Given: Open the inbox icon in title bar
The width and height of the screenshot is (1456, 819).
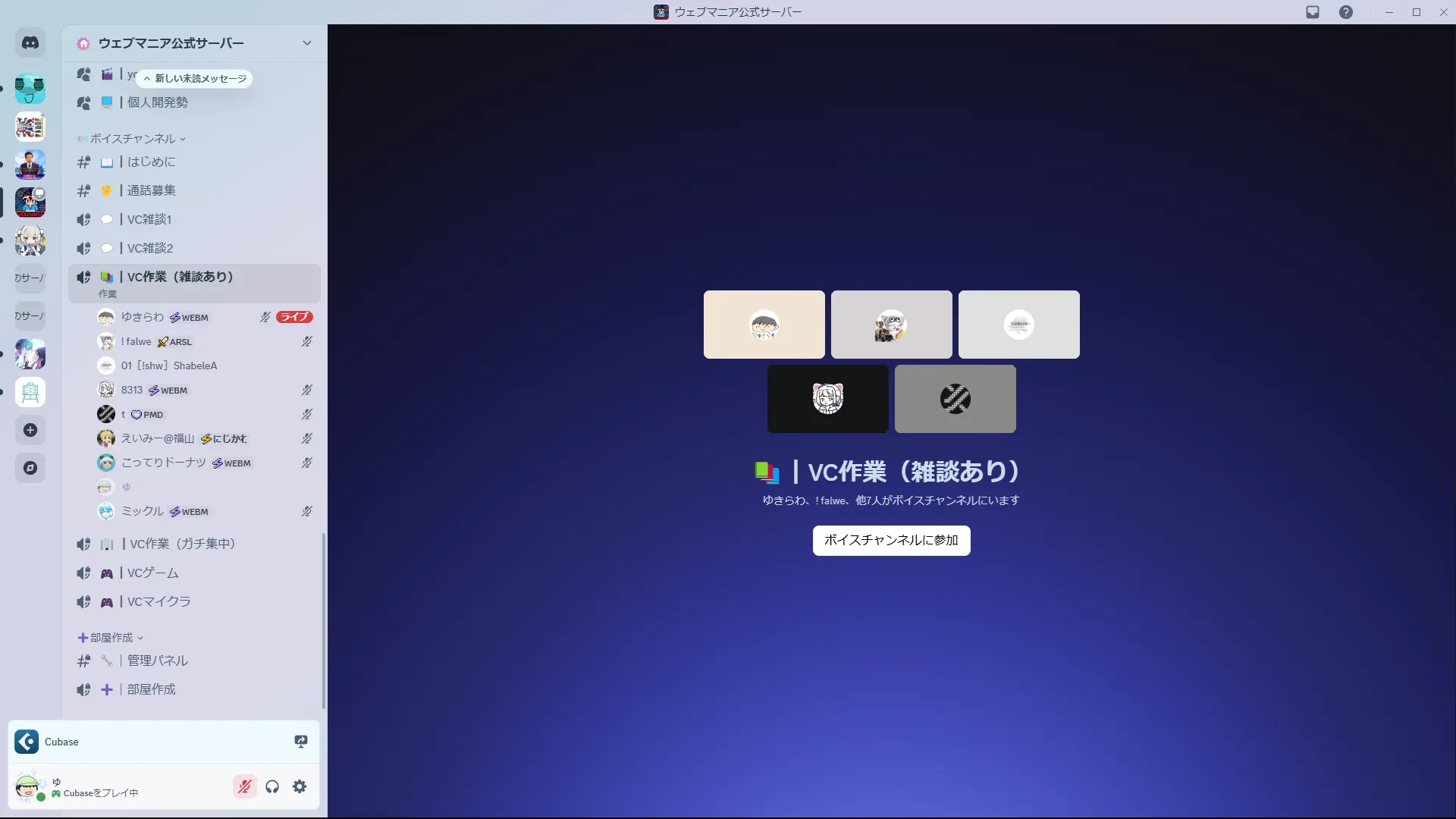Looking at the screenshot, I should 1313,12.
